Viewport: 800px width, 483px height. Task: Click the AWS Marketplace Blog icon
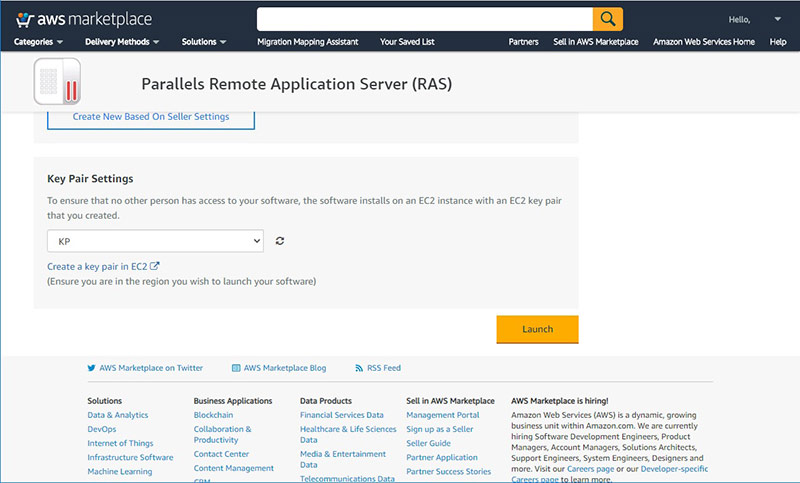tap(236, 368)
